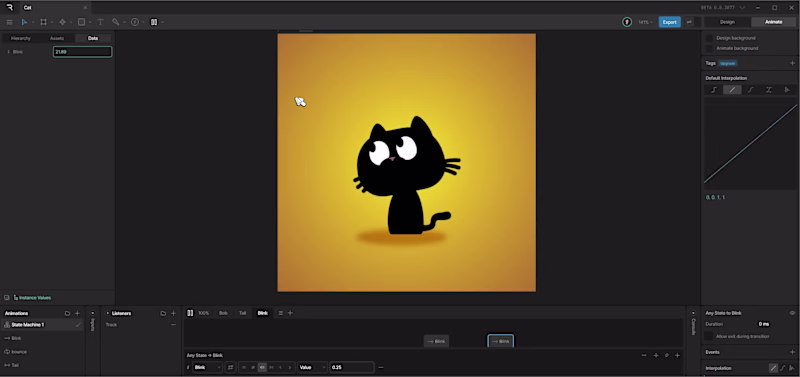Select the Artboard frame tool
The image size is (800, 377).
(43, 22)
